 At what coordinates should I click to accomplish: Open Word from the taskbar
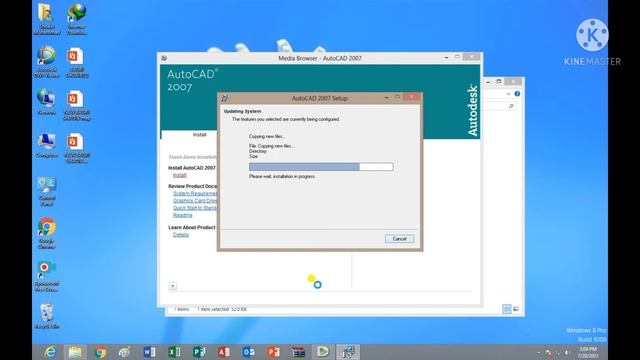149,352
